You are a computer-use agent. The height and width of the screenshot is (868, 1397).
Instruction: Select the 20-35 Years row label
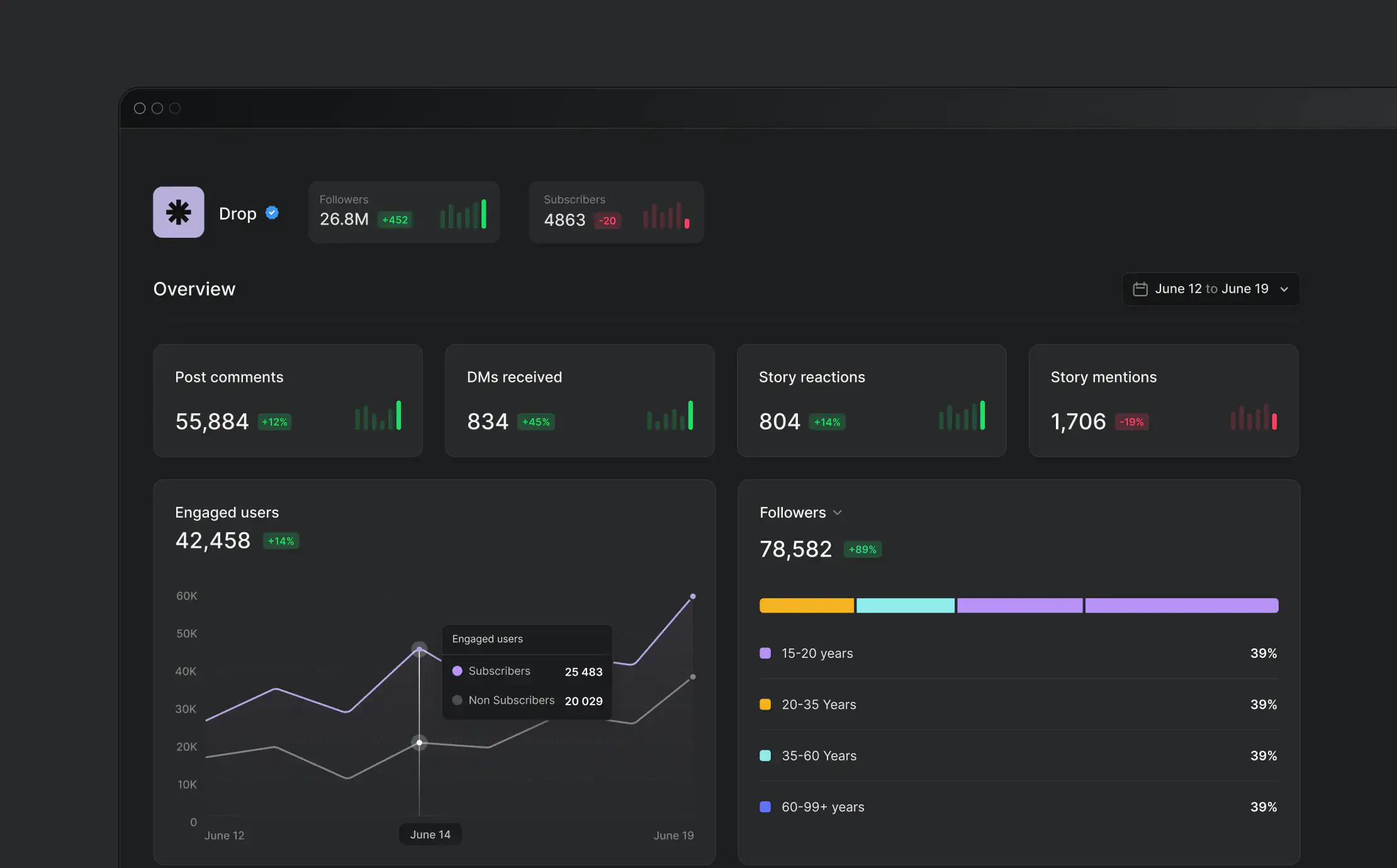(819, 704)
